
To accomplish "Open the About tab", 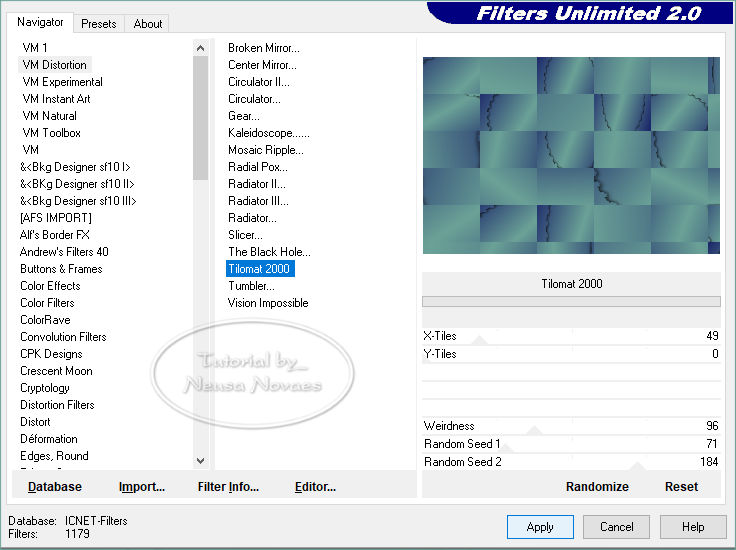I will (147, 23).
